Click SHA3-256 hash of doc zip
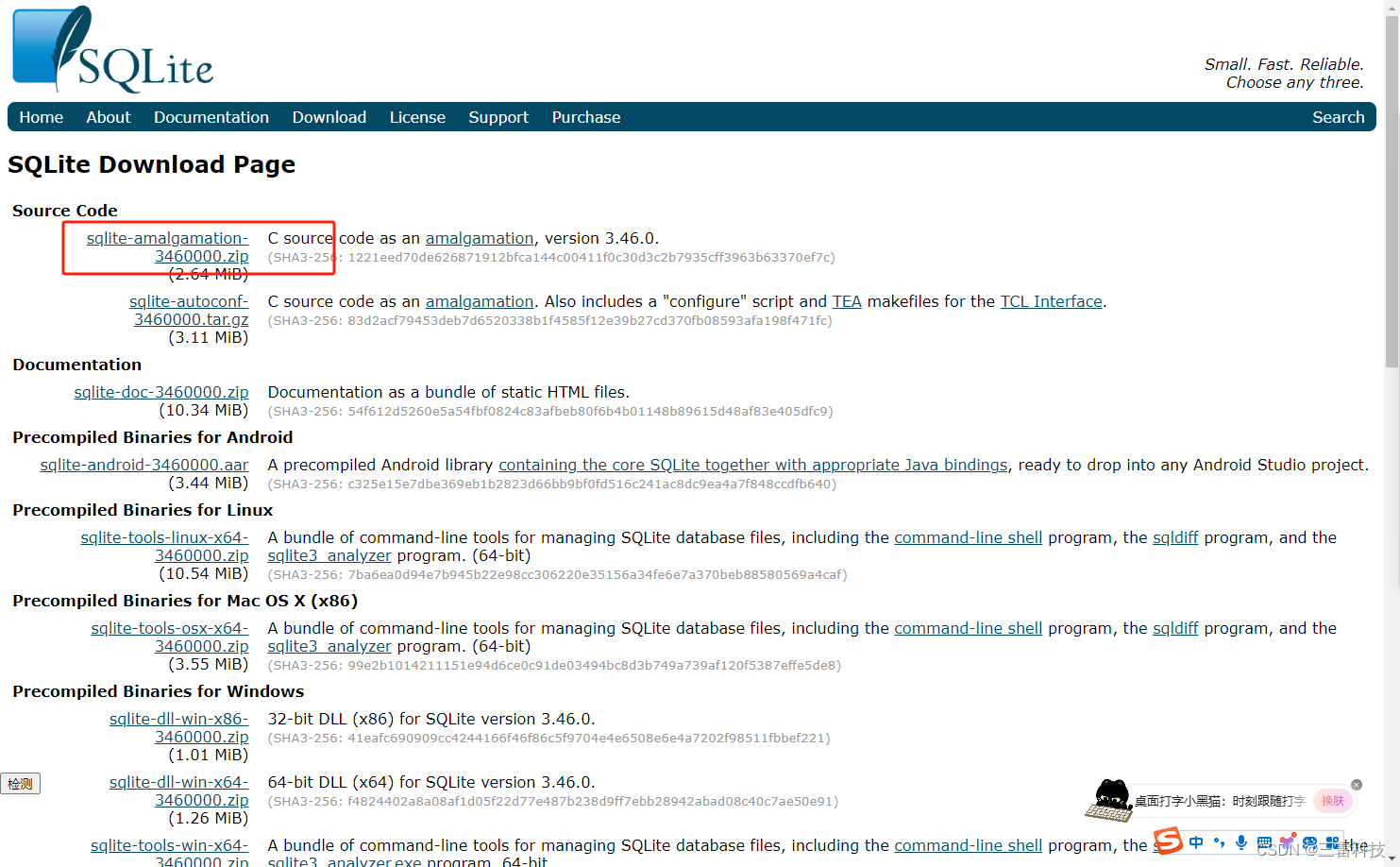Image resolution: width=1400 pixels, height=867 pixels. tap(550, 411)
